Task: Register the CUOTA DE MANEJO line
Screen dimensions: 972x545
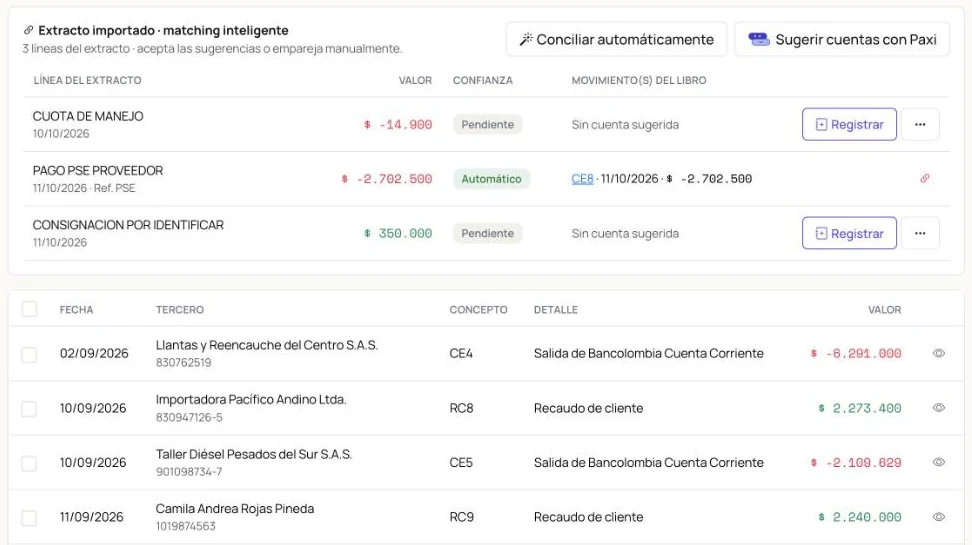Action: click(849, 124)
